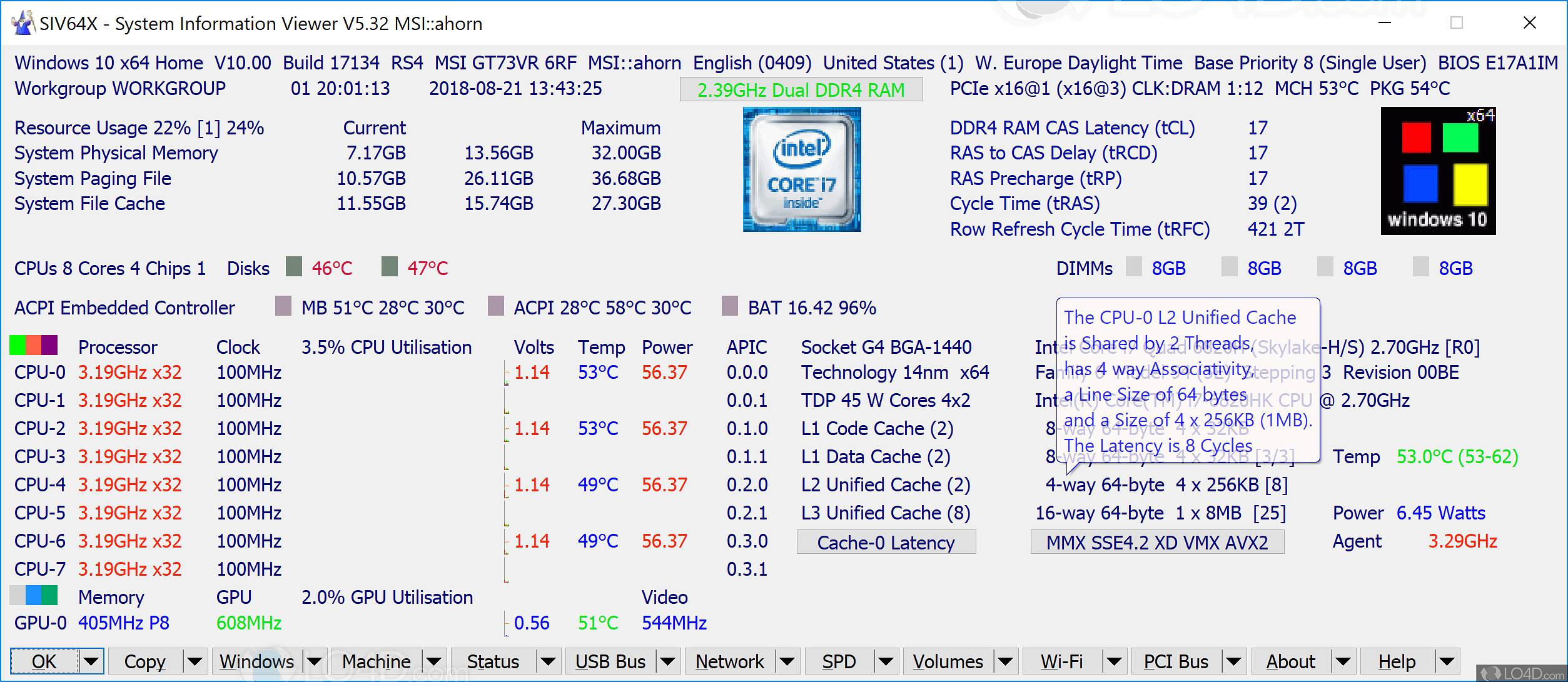Click the Intel Core i7 badge
This screenshot has height=682, width=1568.
(802, 169)
